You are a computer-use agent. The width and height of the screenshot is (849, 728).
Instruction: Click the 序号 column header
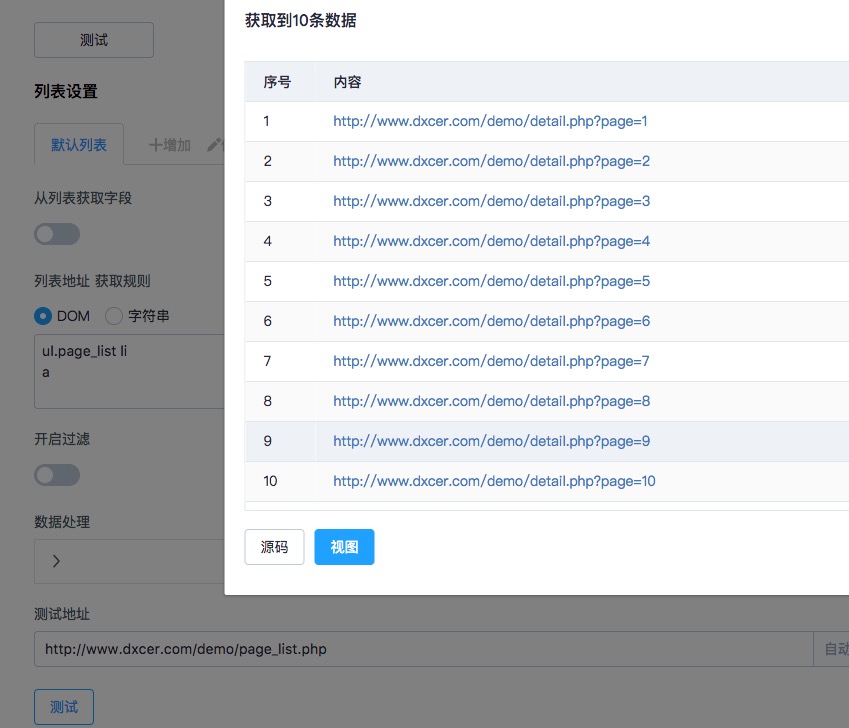277,82
